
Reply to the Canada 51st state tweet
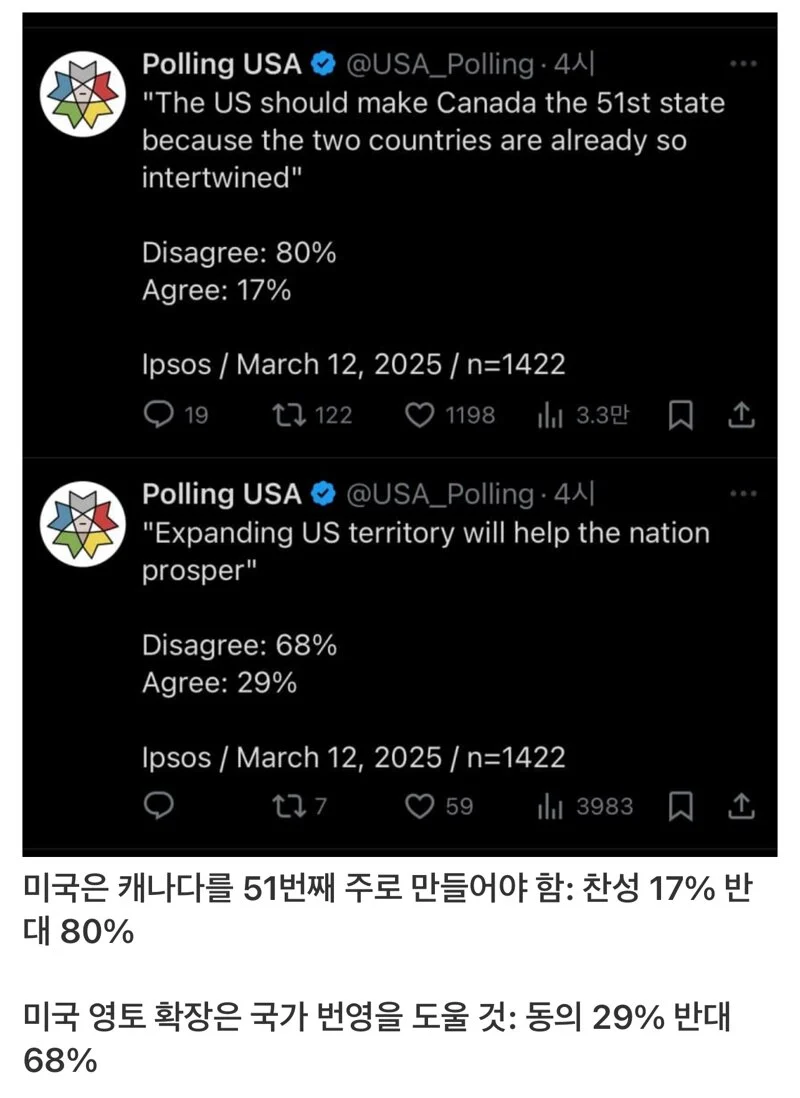pos(158,415)
